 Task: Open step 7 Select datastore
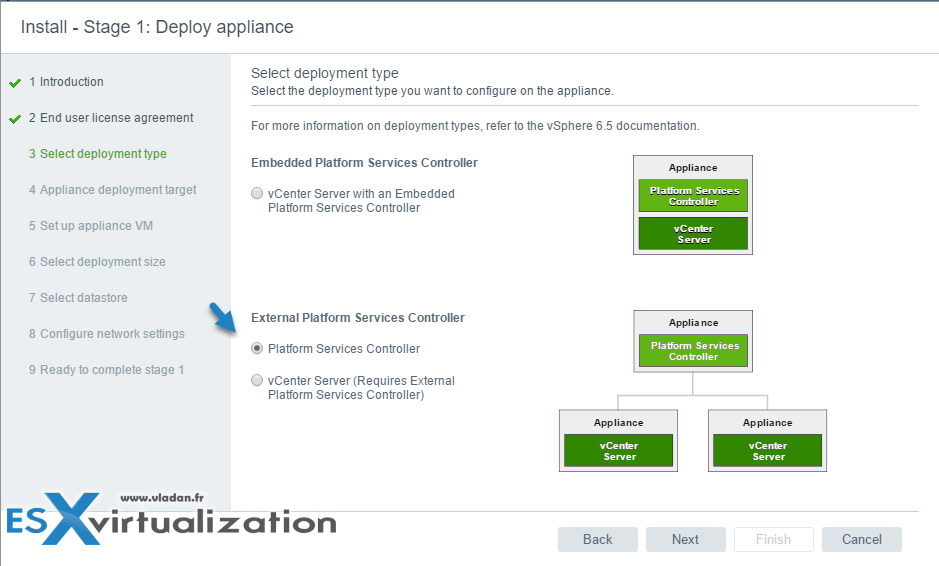(78, 298)
